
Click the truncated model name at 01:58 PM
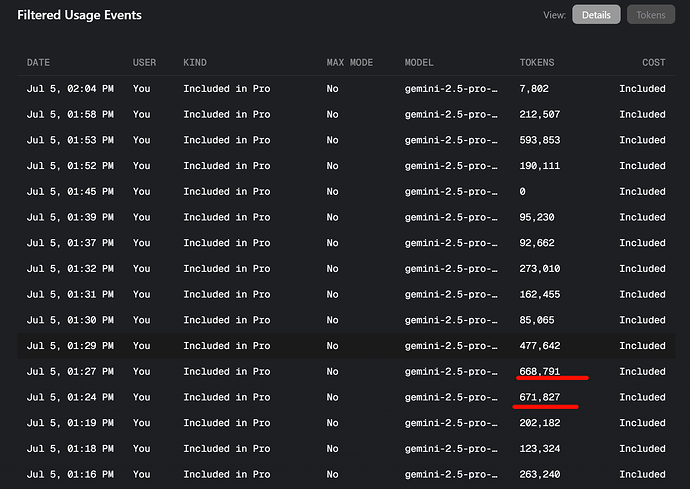coord(451,114)
